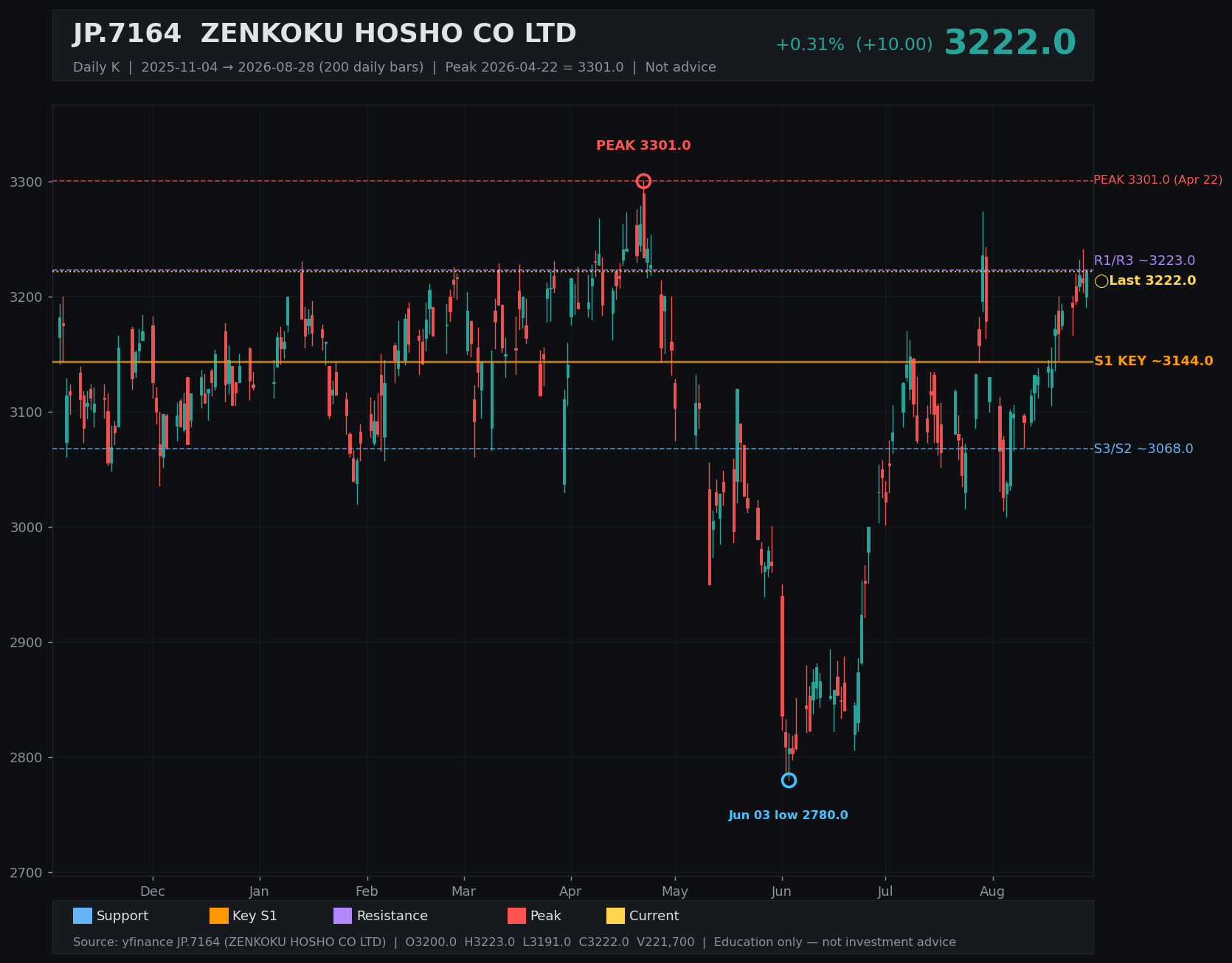1232x963 pixels.
Task: Click the Feb x-axis month label
Action: point(367,891)
